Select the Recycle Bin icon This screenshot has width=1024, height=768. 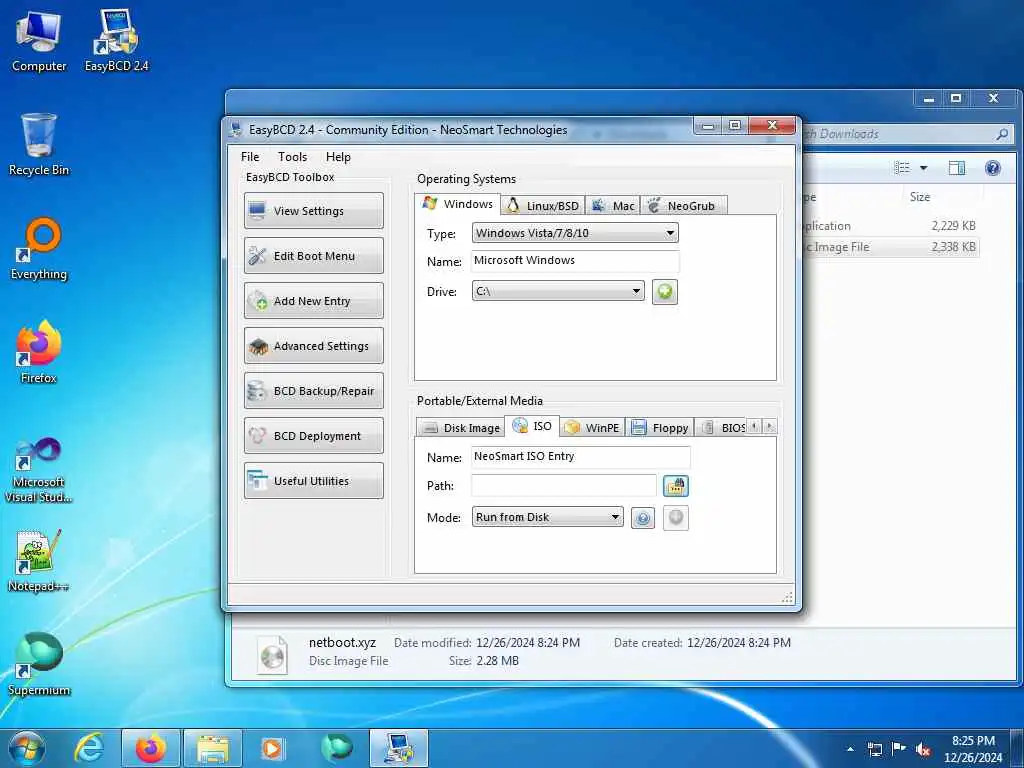click(39, 145)
